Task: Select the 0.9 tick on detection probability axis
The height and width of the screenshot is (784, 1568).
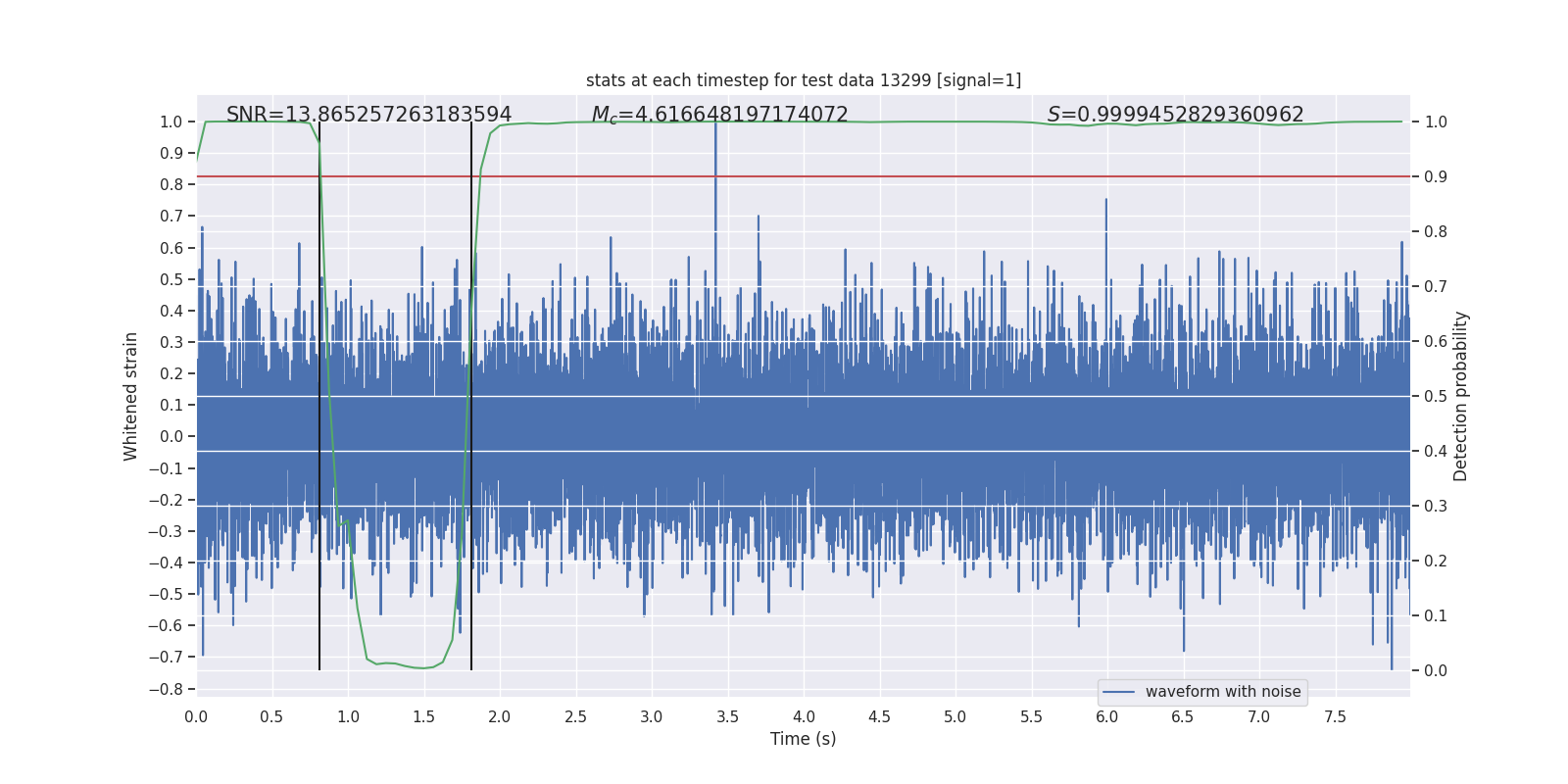Action: pos(1436,176)
